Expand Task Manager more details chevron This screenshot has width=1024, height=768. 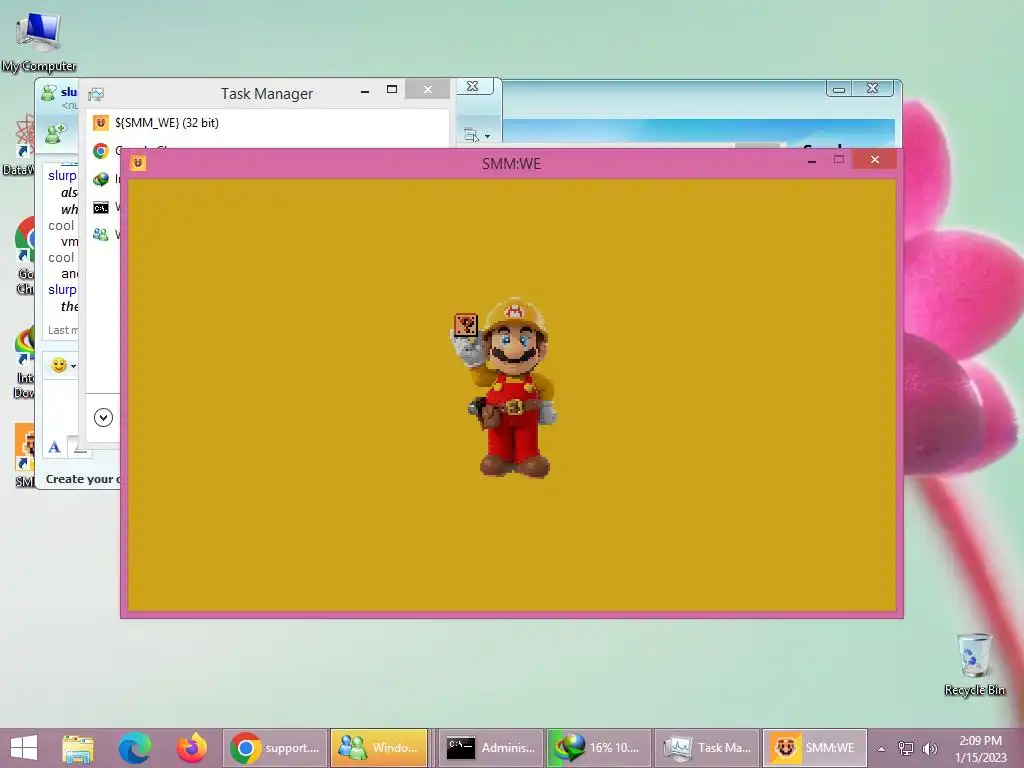(x=103, y=417)
